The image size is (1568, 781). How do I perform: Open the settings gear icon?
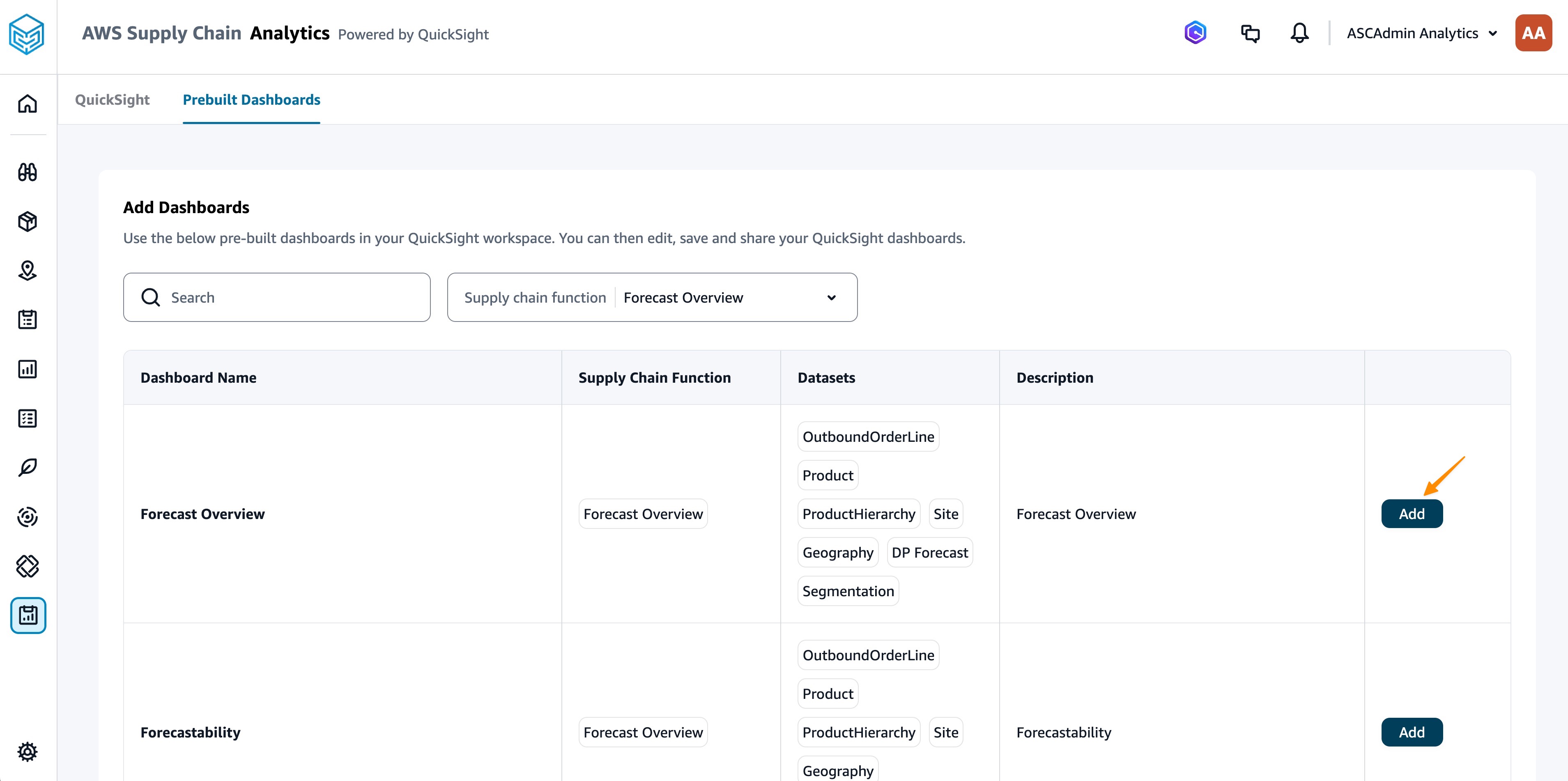28,752
